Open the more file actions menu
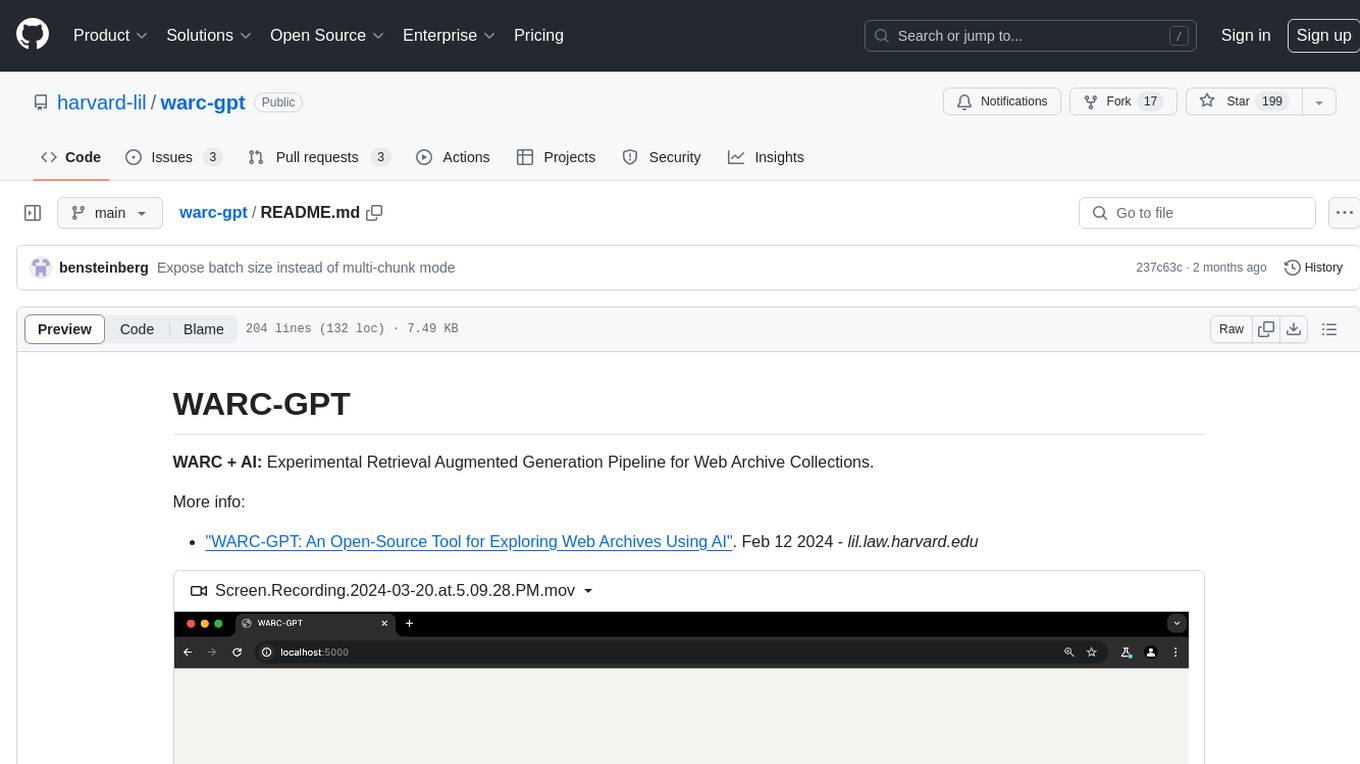 point(1344,213)
